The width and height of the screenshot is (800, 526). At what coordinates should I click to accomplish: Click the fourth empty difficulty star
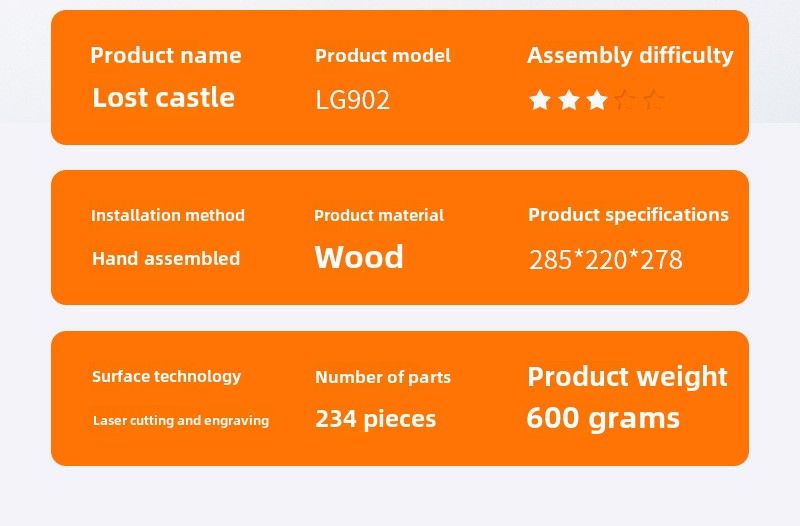coord(626,100)
